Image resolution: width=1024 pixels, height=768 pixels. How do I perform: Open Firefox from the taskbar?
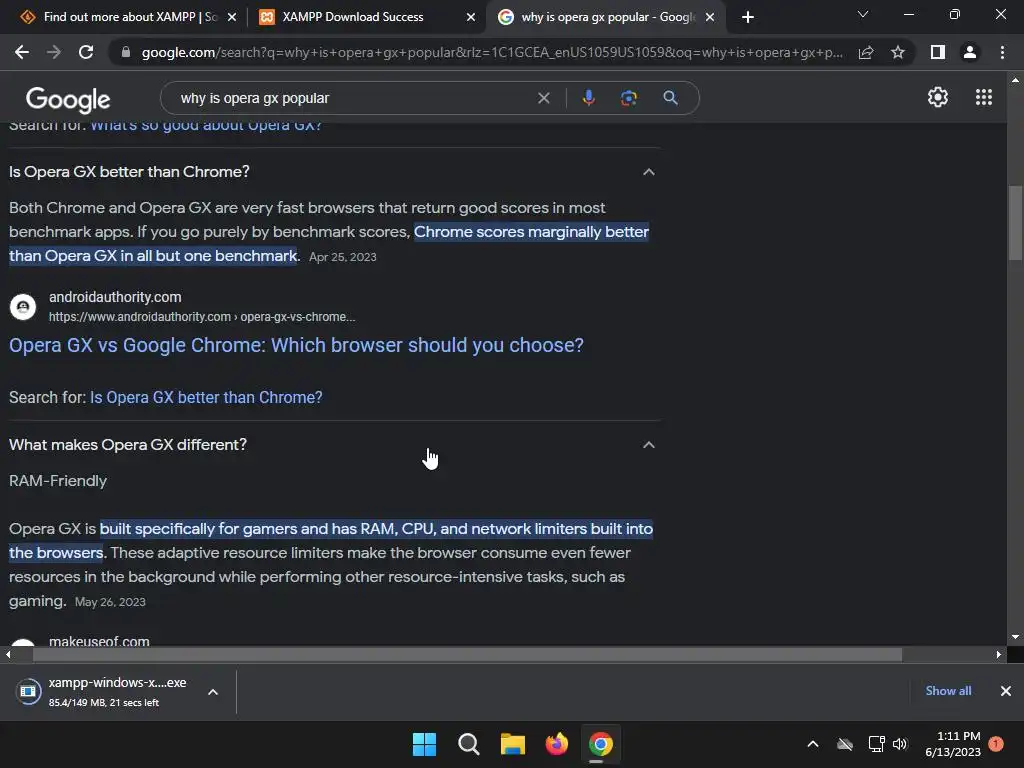pos(556,744)
